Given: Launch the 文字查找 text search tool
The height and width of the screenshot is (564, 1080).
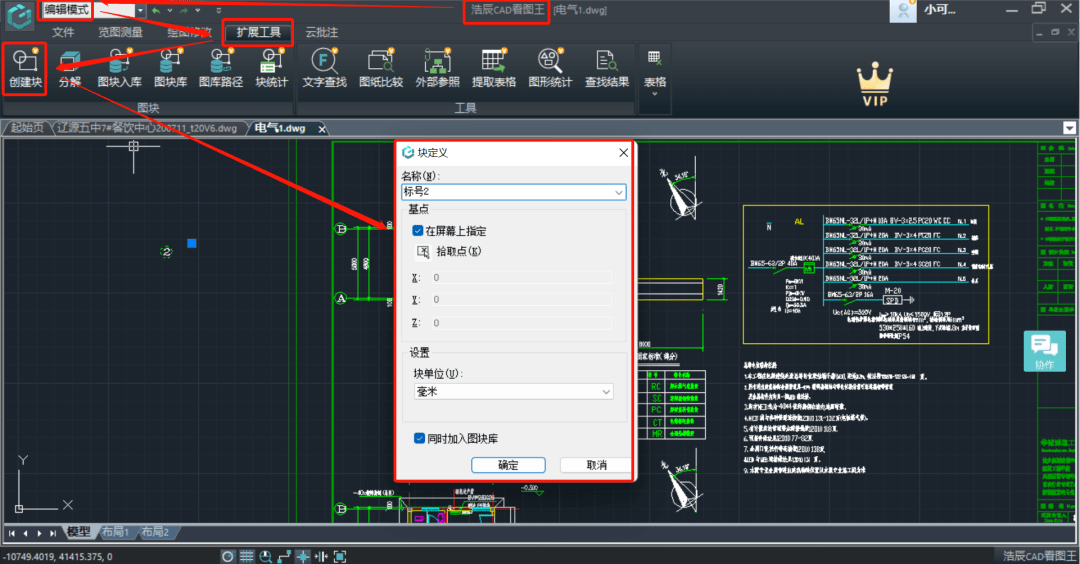Looking at the screenshot, I should pos(324,68).
